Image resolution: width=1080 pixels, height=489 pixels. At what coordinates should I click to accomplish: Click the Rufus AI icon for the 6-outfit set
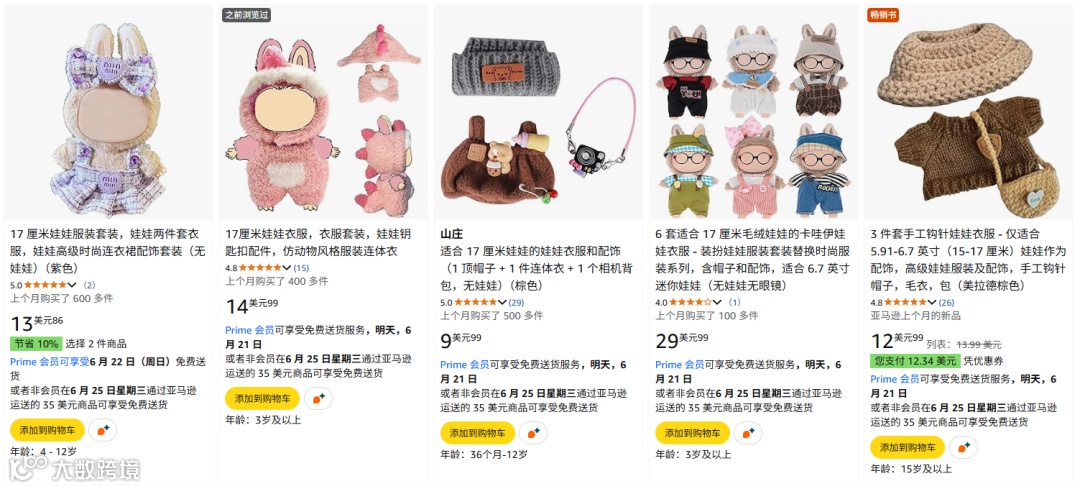click(x=747, y=433)
